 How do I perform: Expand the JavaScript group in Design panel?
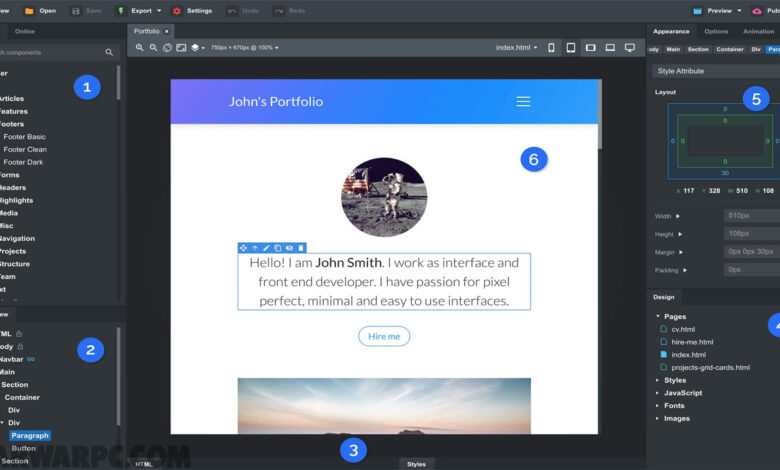658,393
